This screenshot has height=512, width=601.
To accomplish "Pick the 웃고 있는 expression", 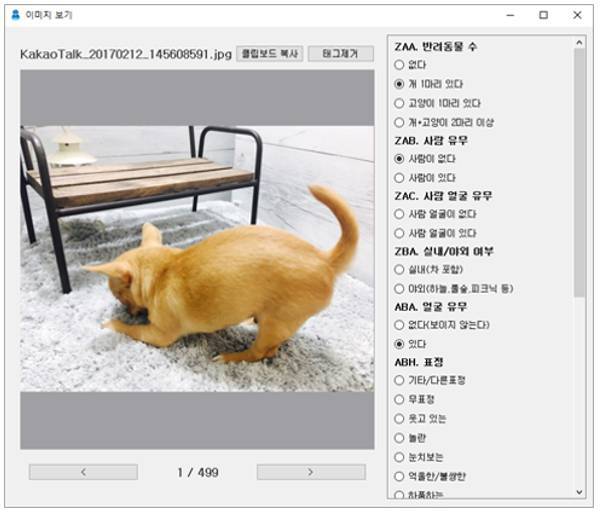I will (420, 418).
